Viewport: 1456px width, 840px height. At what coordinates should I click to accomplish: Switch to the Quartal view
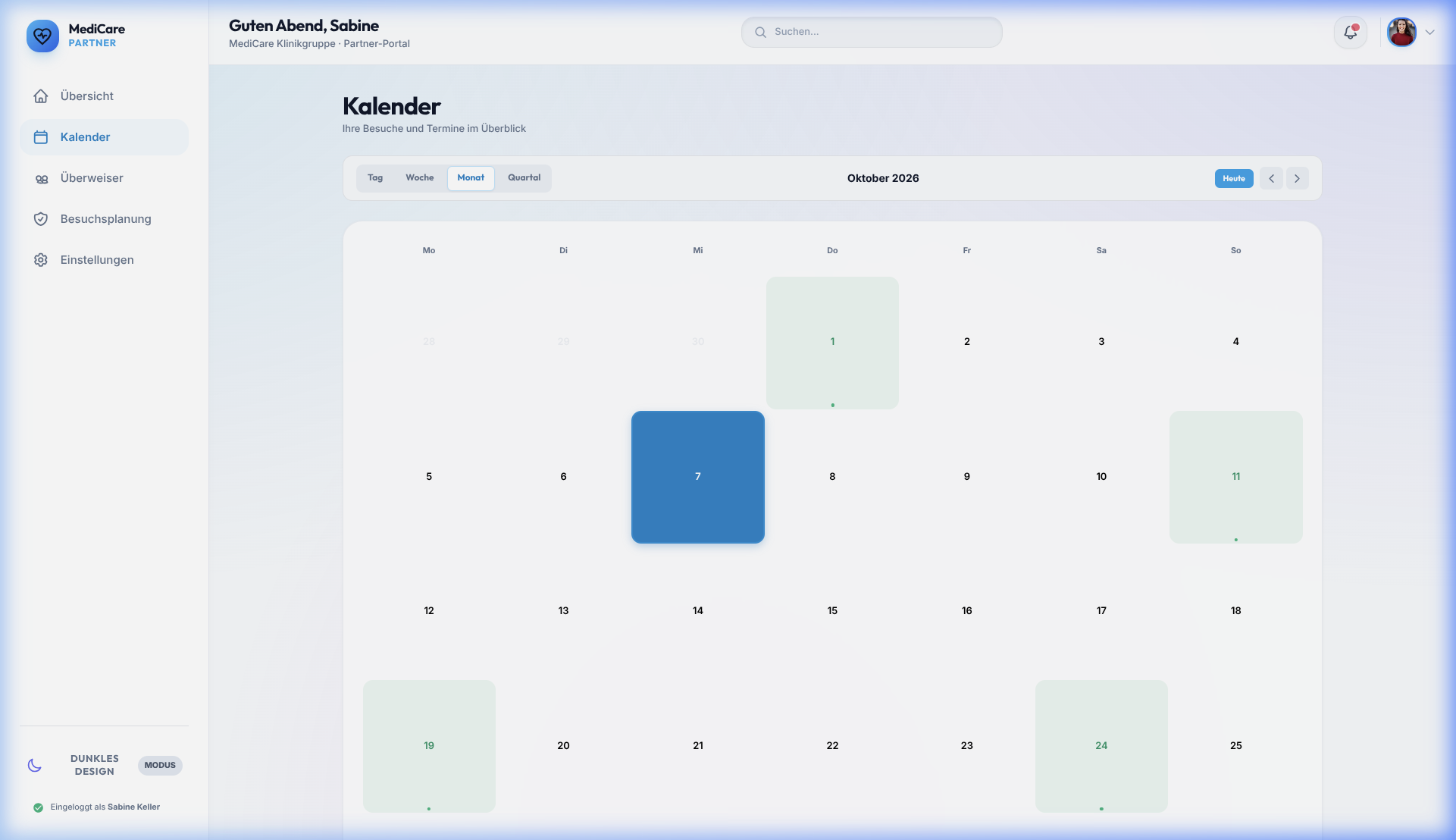click(x=524, y=178)
